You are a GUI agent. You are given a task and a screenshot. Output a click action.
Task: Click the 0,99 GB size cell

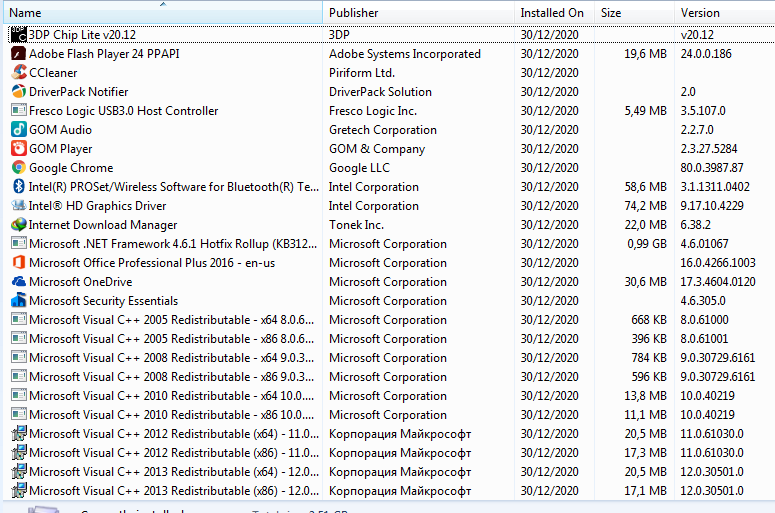[646, 244]
